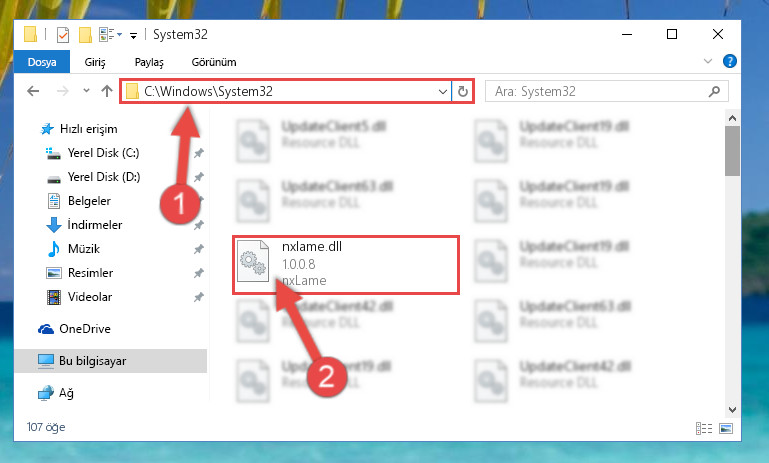The image size is (769, 463).
Task: Click the Properties quick access icon
Action: pyautogui.click(x=63, y=35)
